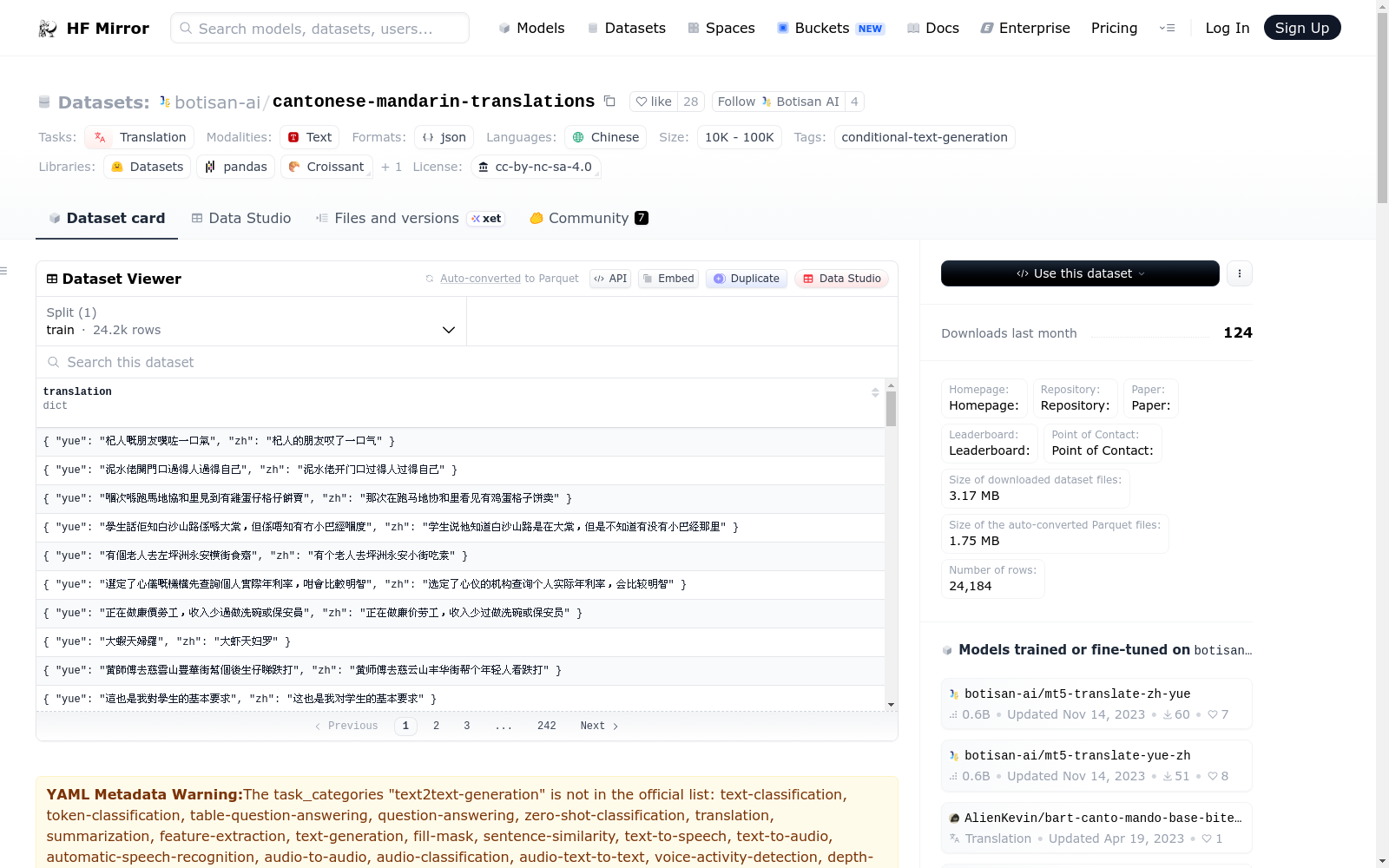
Task: Click the Datasets: breadcrumb label
Action: (x=104, y=102)
